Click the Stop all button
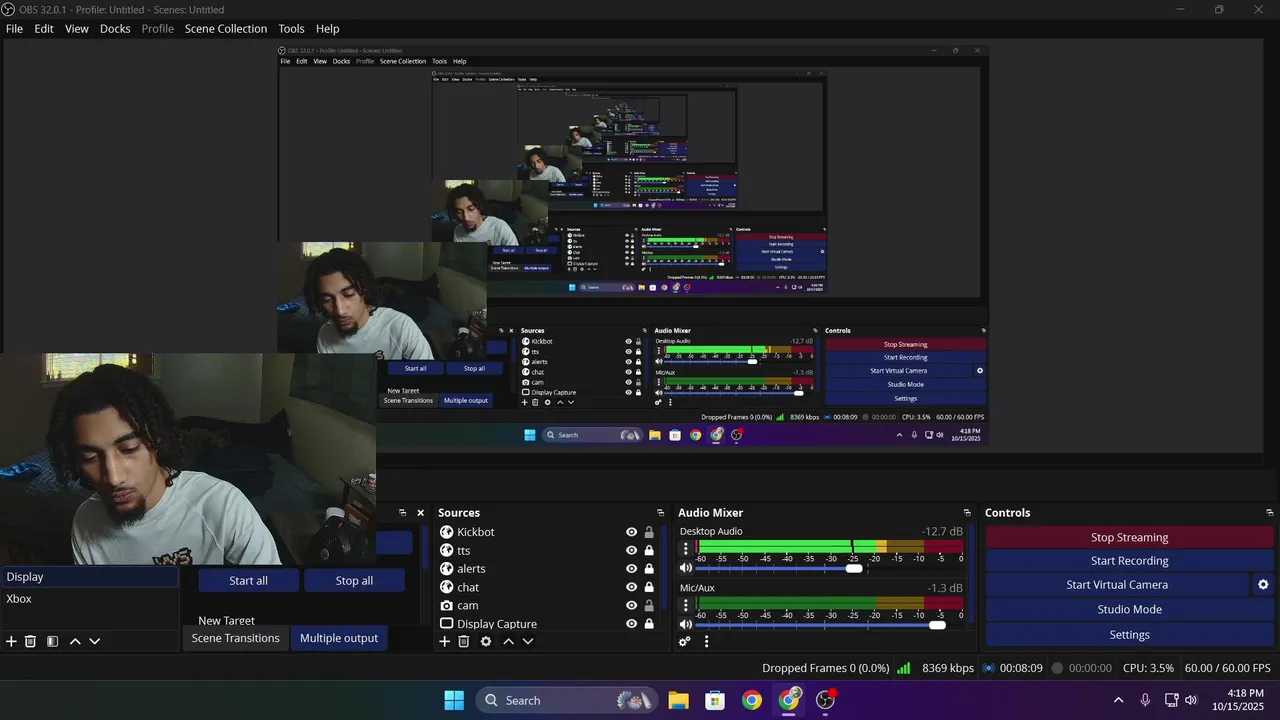This screenshot has height=720, width=1280. pyautogui.click(x=354, y=581)
